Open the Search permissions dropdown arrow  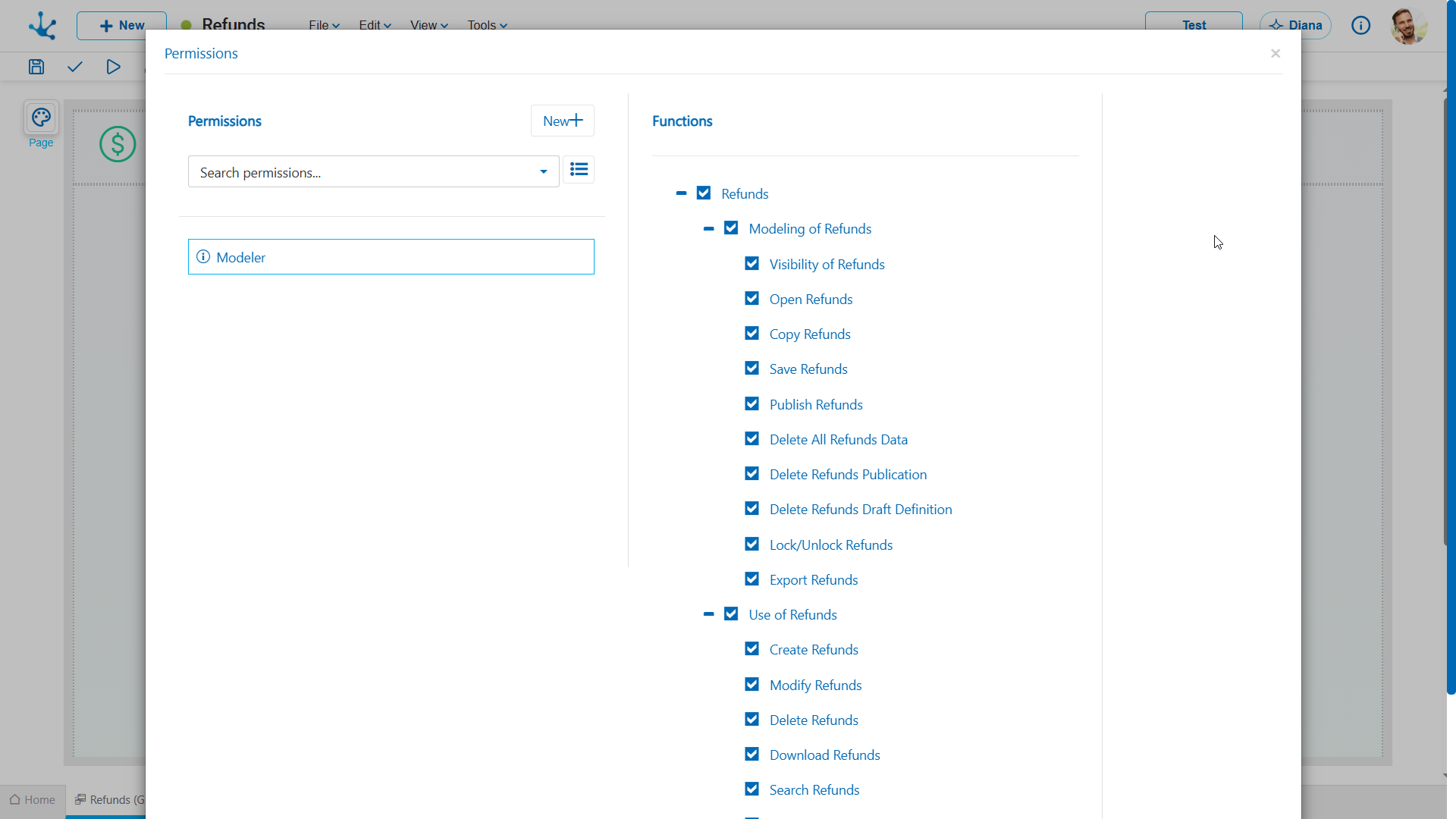pyautogui.click(x=543, y=172)
